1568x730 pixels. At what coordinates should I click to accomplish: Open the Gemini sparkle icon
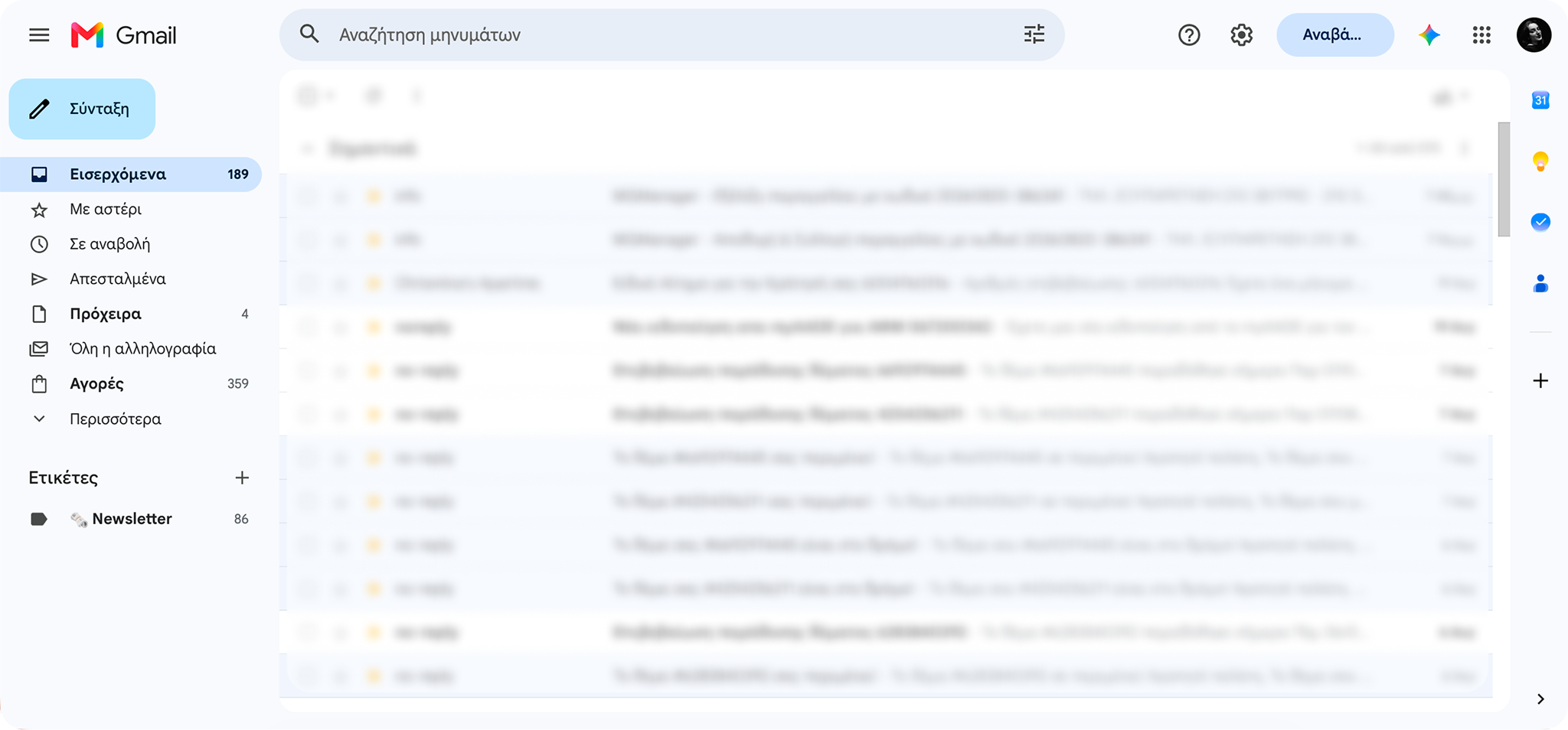[1429, 35]
